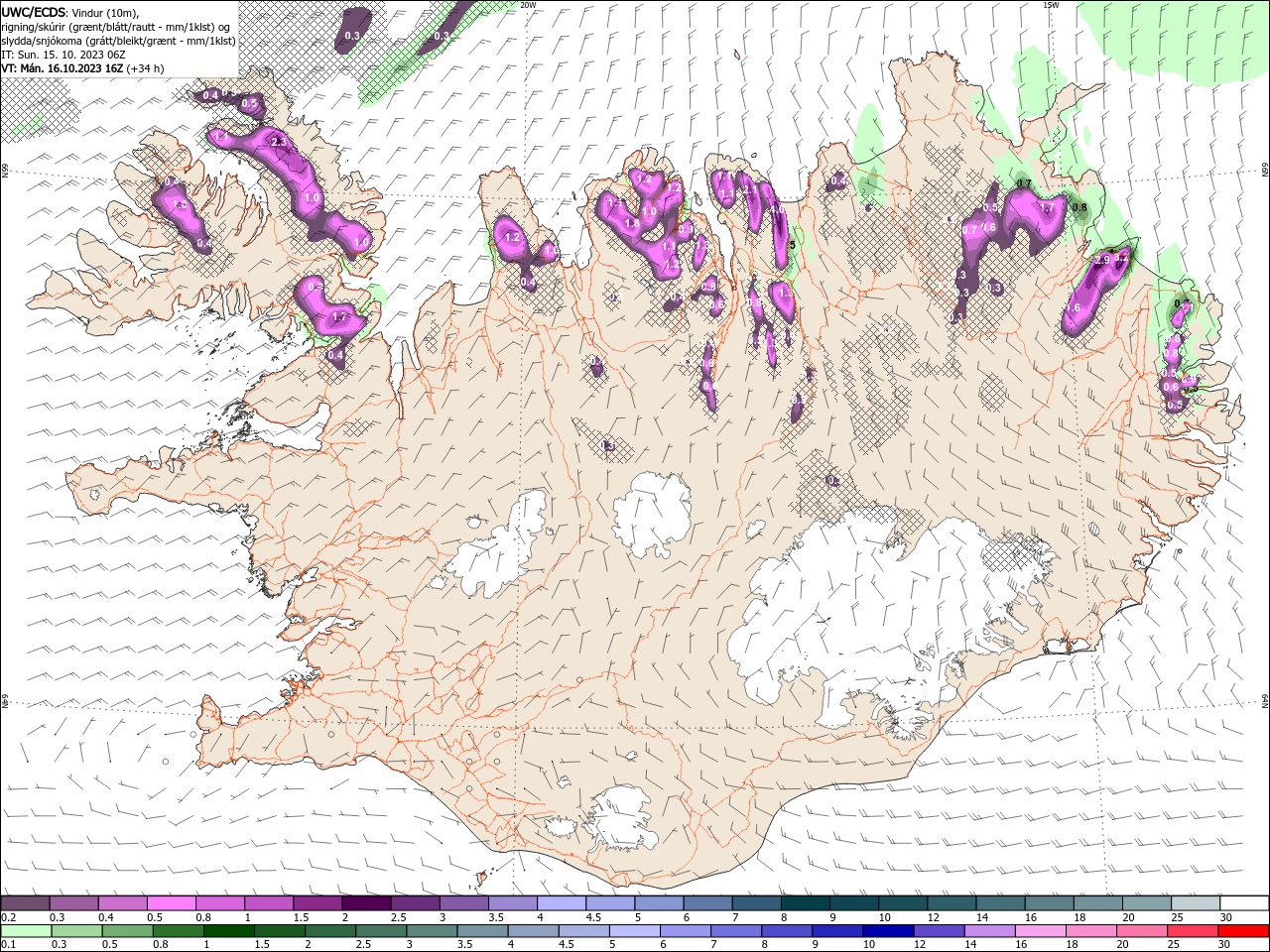Select deep blue rain swatch between 10 and 12
1270x952 pixels.
pyautogui.click(x=887, y=931)
